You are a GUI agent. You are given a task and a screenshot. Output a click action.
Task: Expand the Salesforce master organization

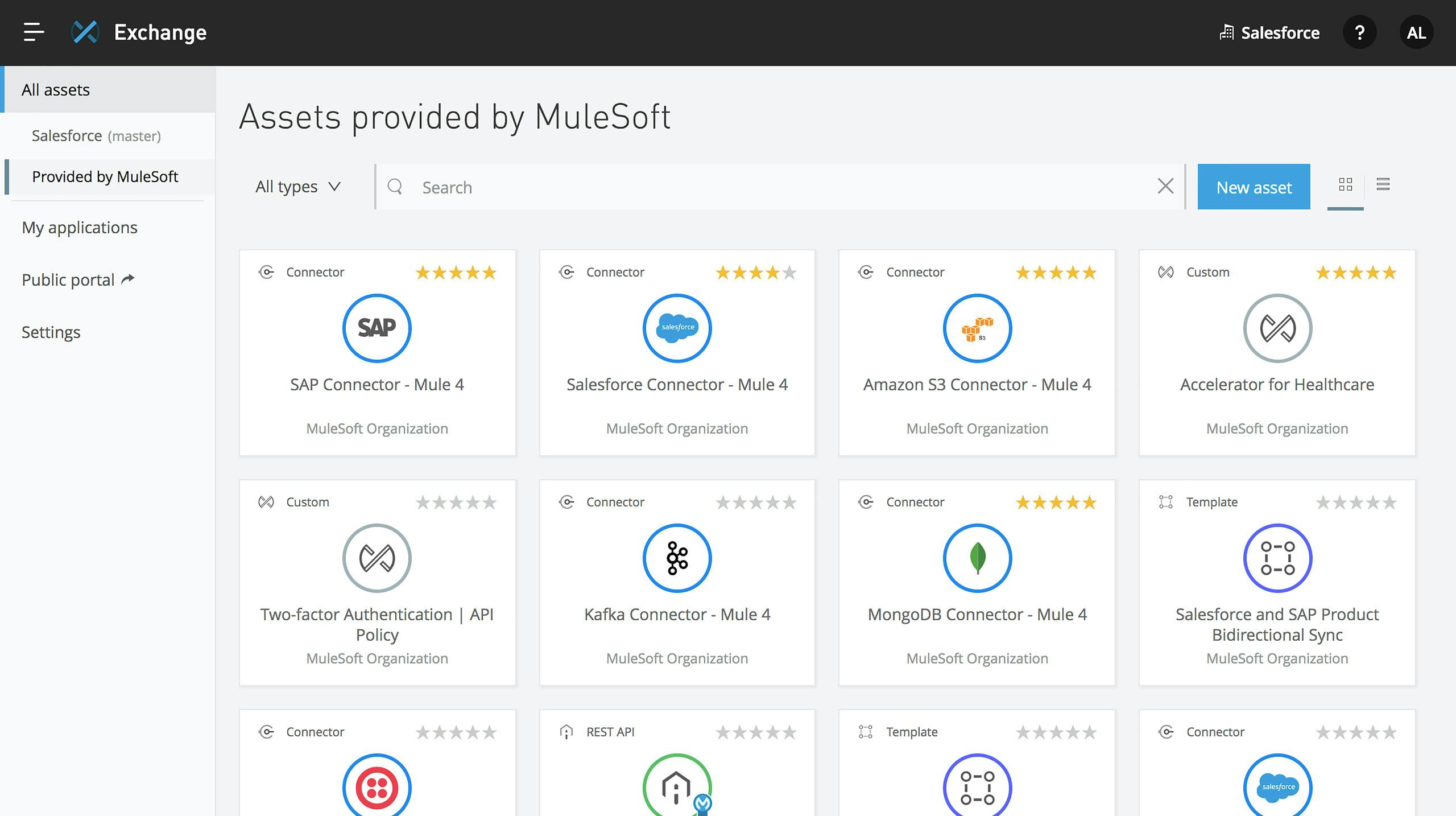[95, 135]
